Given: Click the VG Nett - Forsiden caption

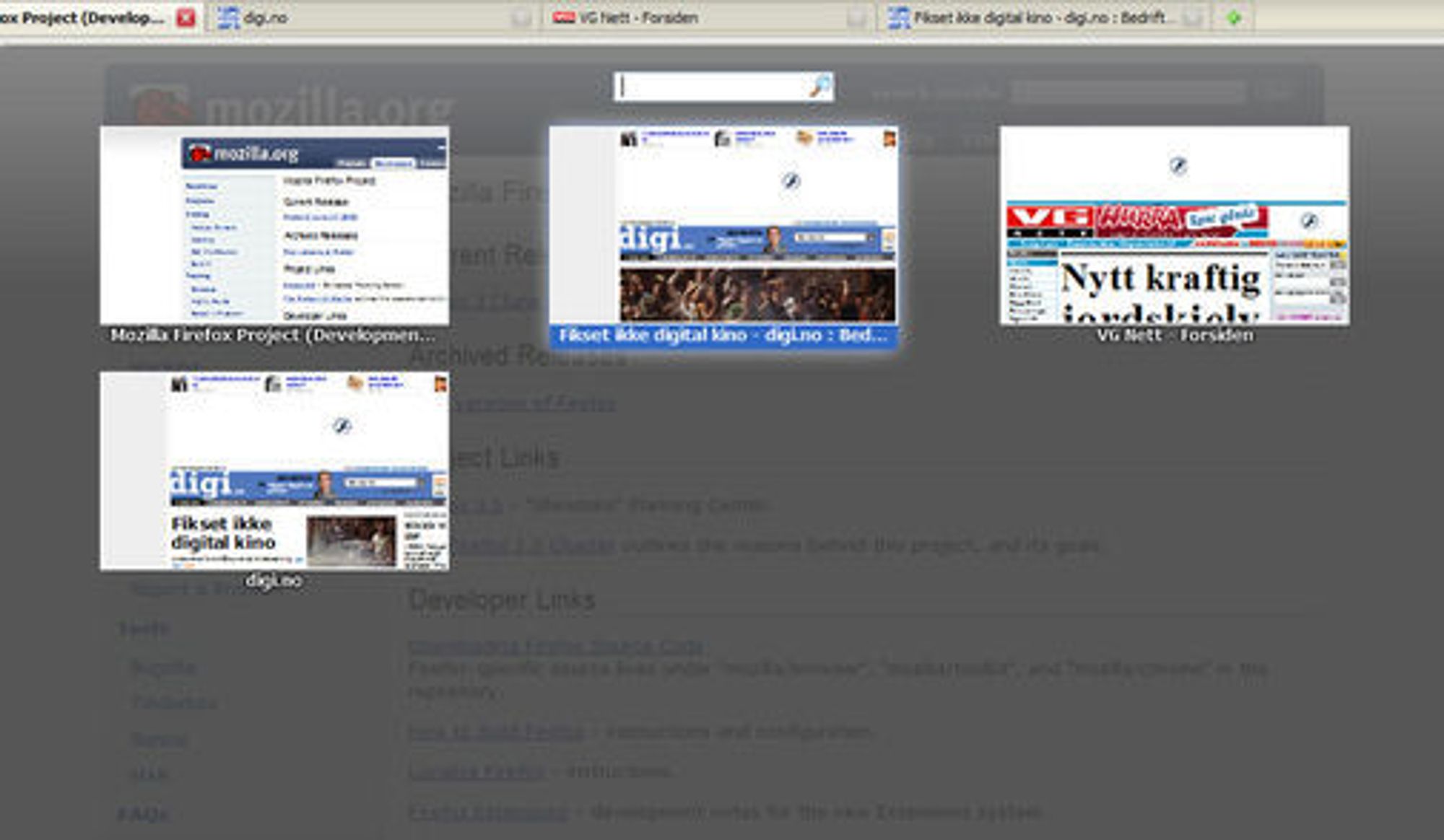Looking at the screenshot, I should (x=1175, y=335).
